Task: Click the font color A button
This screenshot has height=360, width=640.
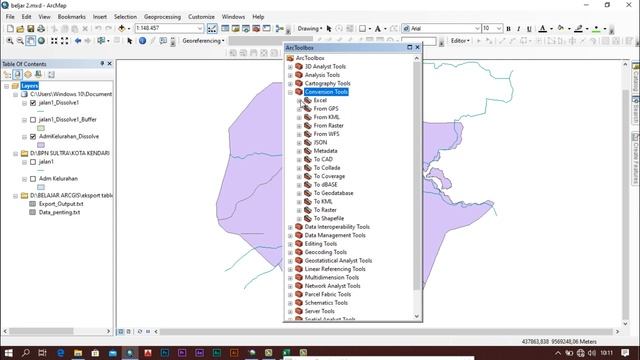Action: 542,29
